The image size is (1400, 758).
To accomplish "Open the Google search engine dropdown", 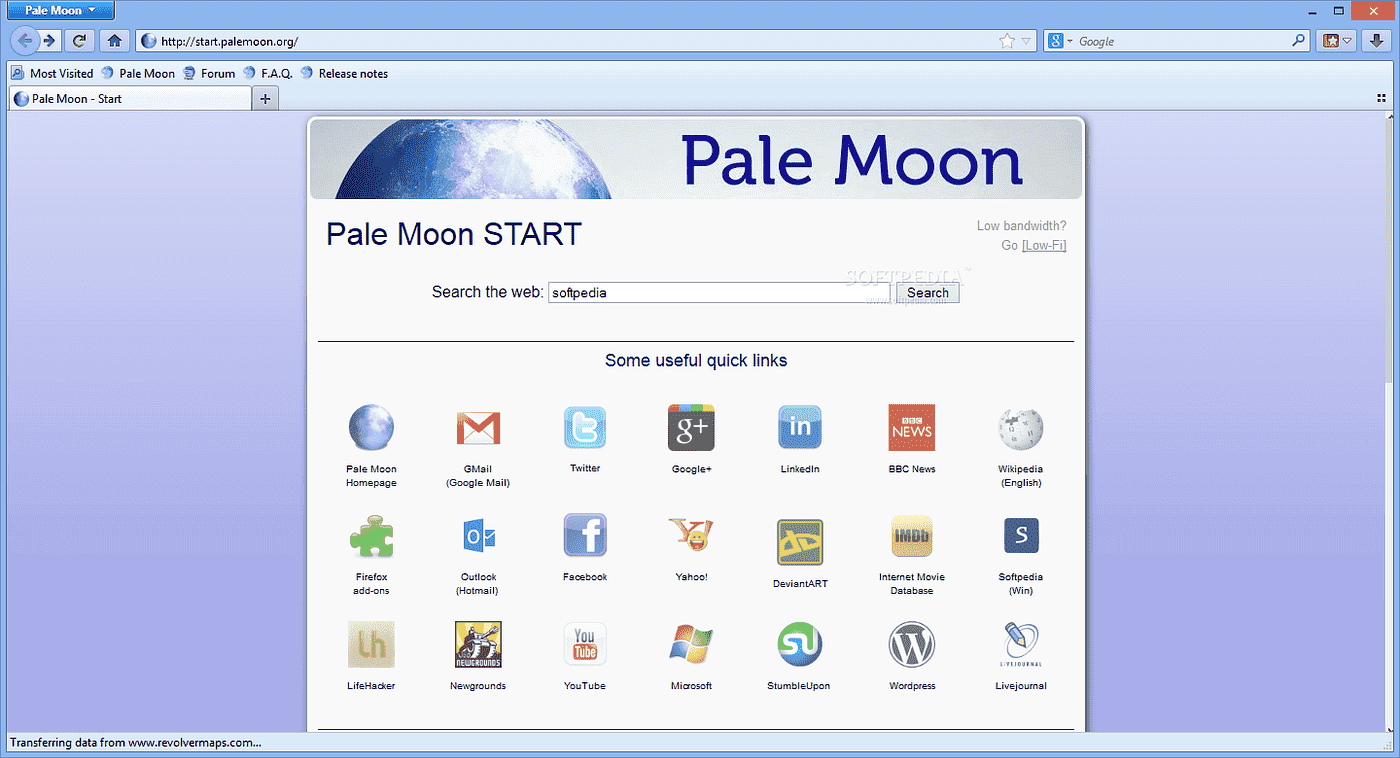I will (1056, 40).
